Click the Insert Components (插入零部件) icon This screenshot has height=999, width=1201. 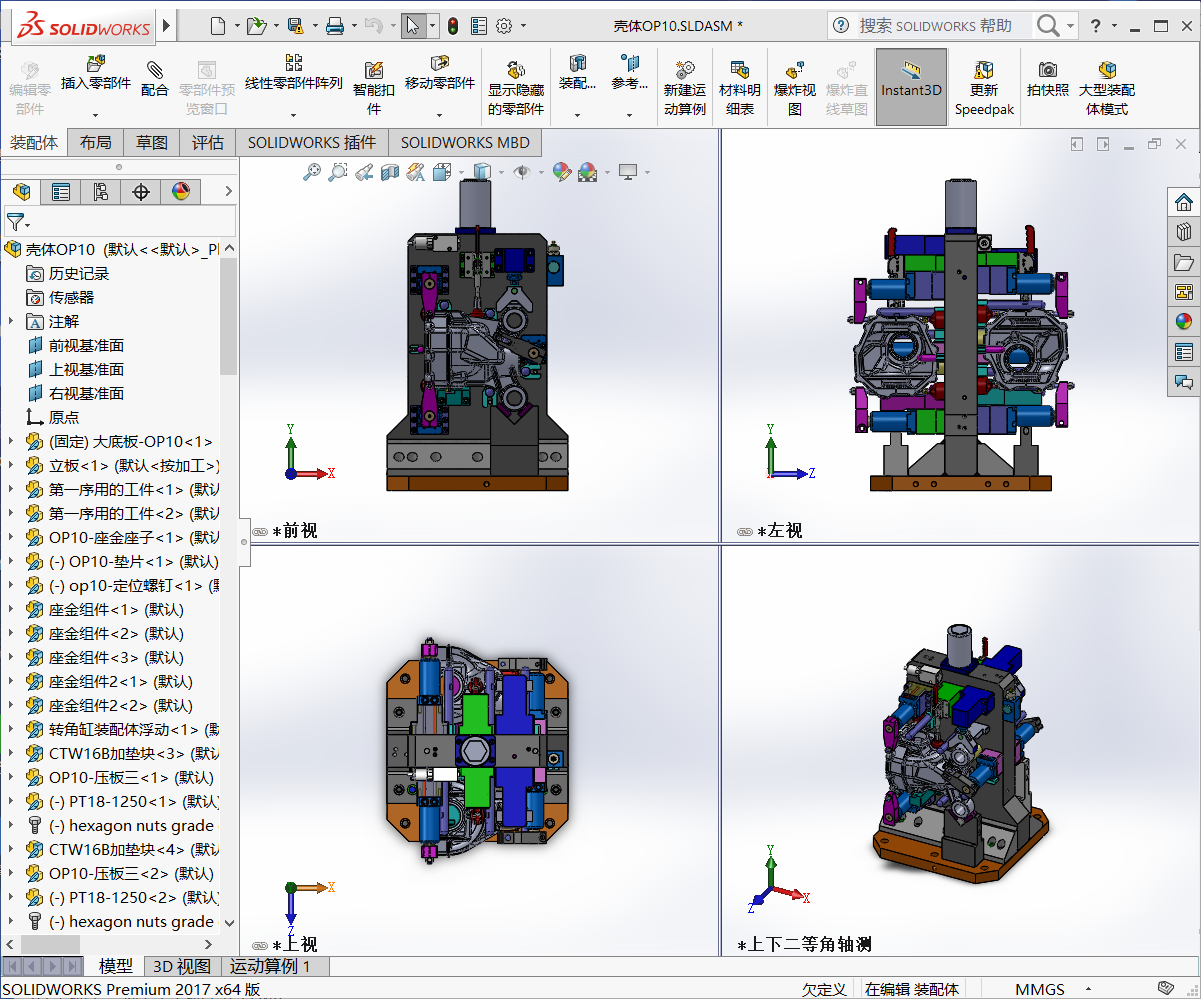pyautogui.click(x=96, y=65)
